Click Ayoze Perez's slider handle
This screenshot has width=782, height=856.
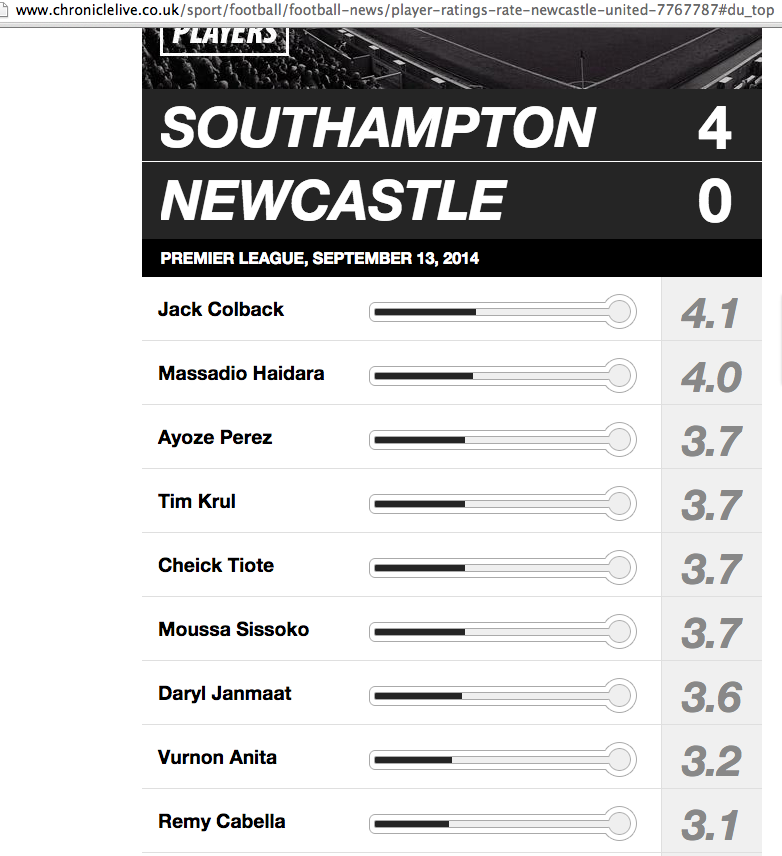(619, 439)
